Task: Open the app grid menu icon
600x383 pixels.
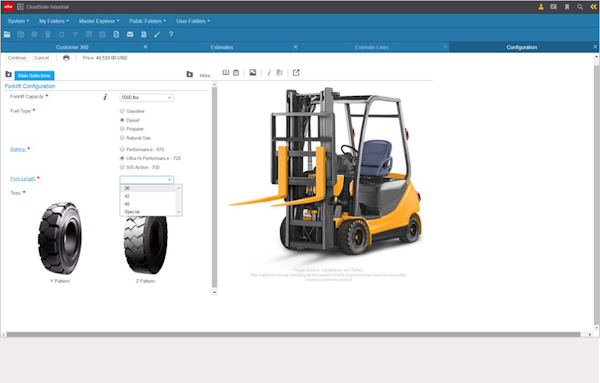Action: click(20, 7)
